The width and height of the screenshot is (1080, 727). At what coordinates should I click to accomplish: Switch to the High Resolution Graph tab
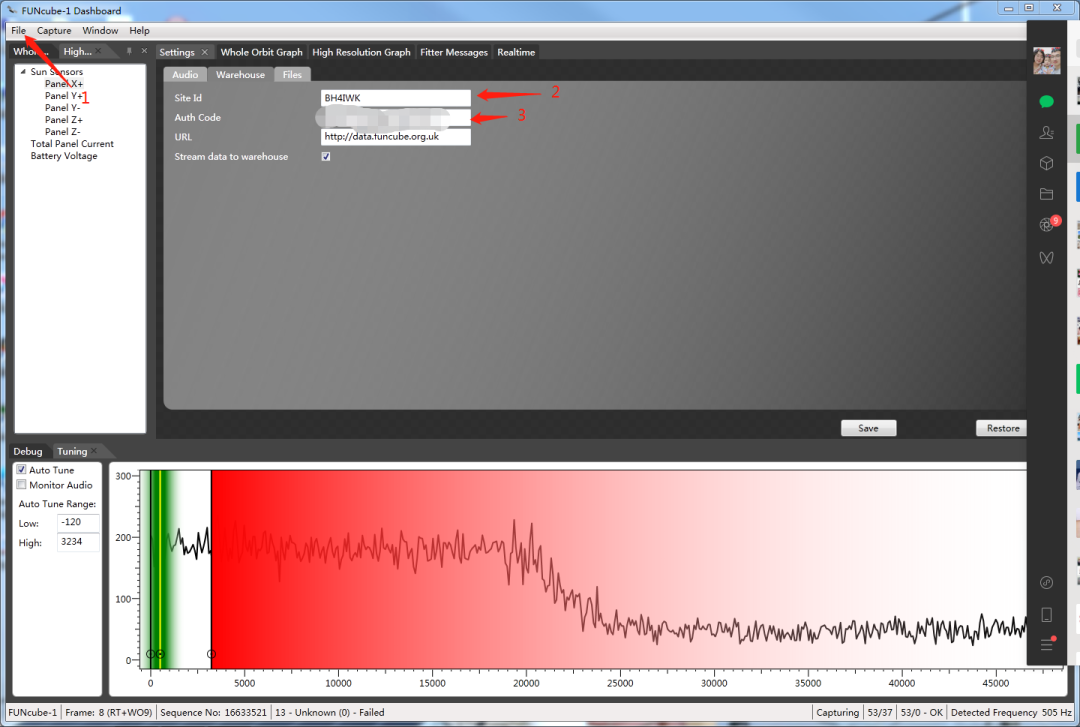[361, 52]
